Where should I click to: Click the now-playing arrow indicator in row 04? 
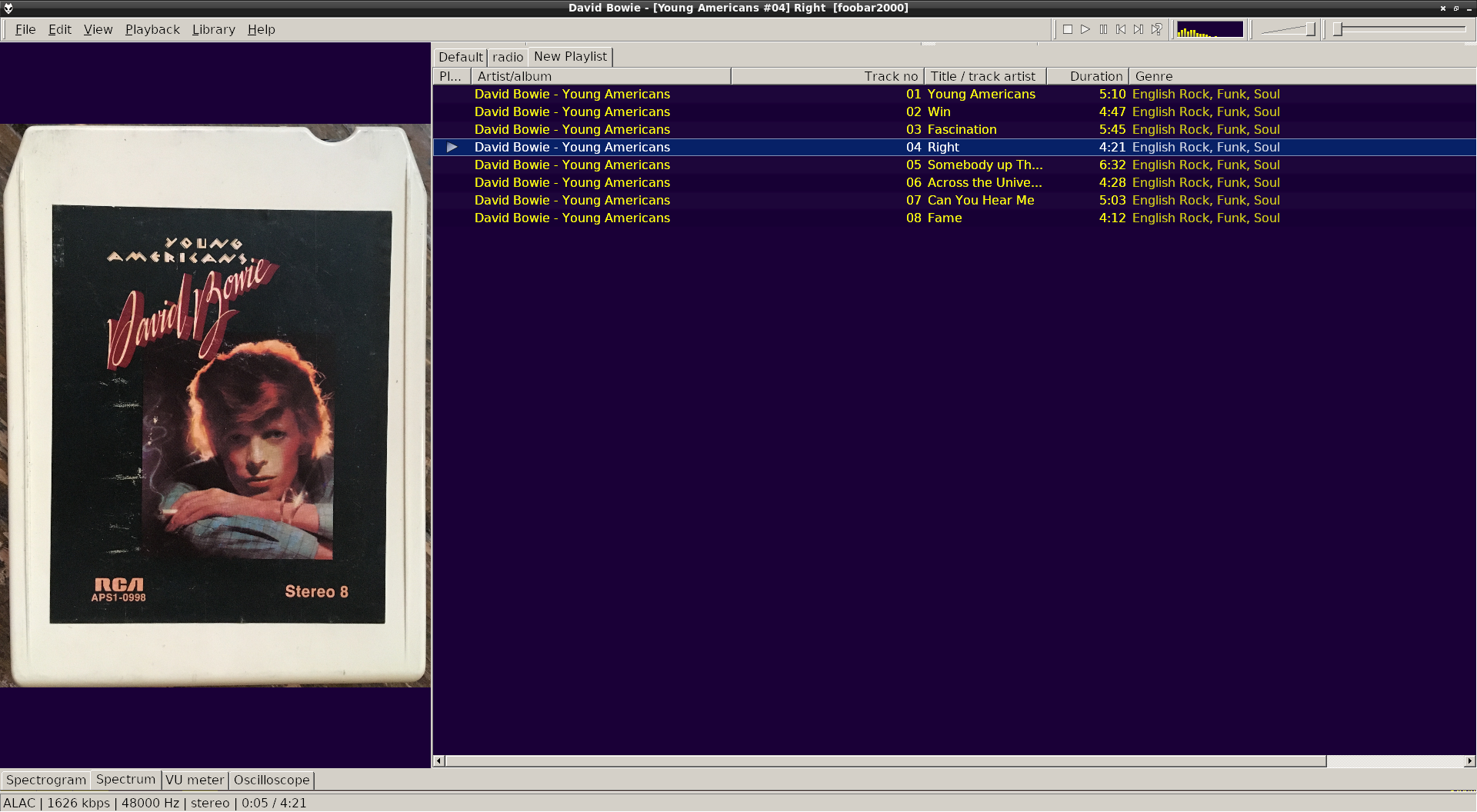click(x=452, y=147)
